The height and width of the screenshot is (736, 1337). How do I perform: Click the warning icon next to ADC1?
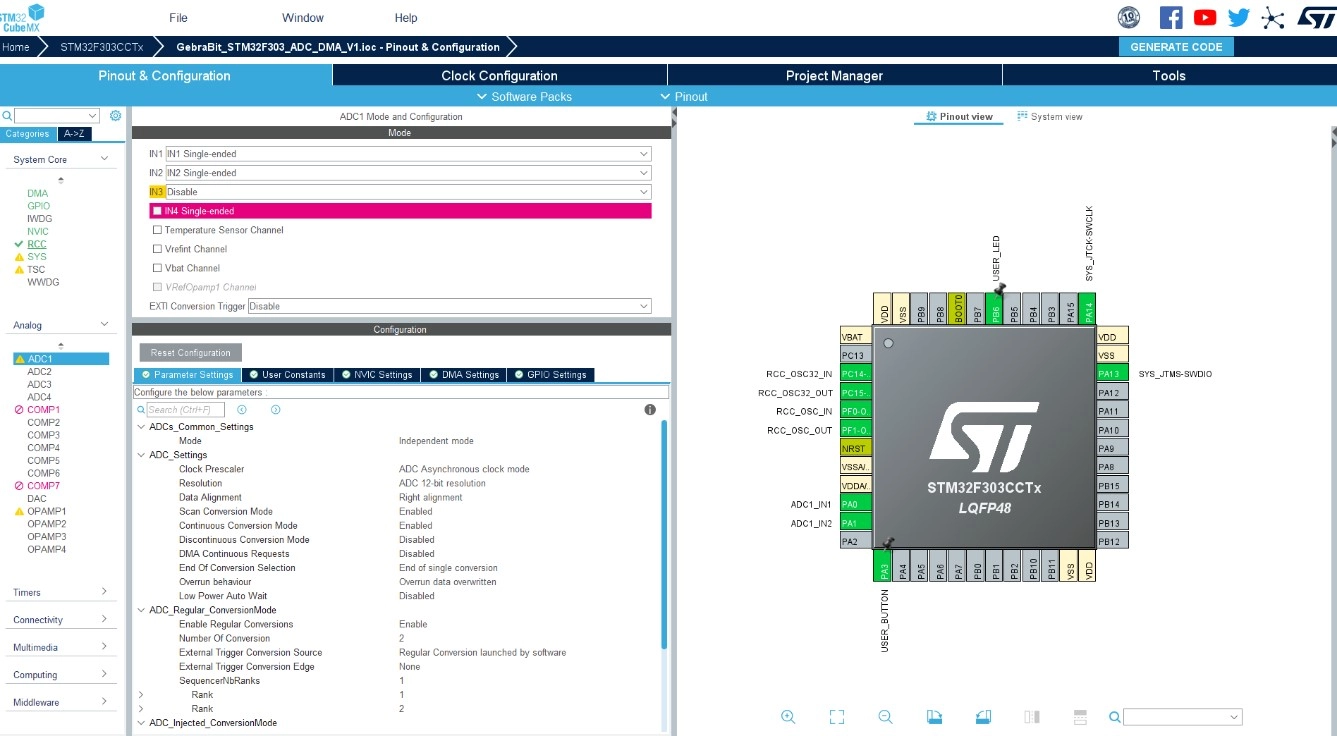pos(19,359)
